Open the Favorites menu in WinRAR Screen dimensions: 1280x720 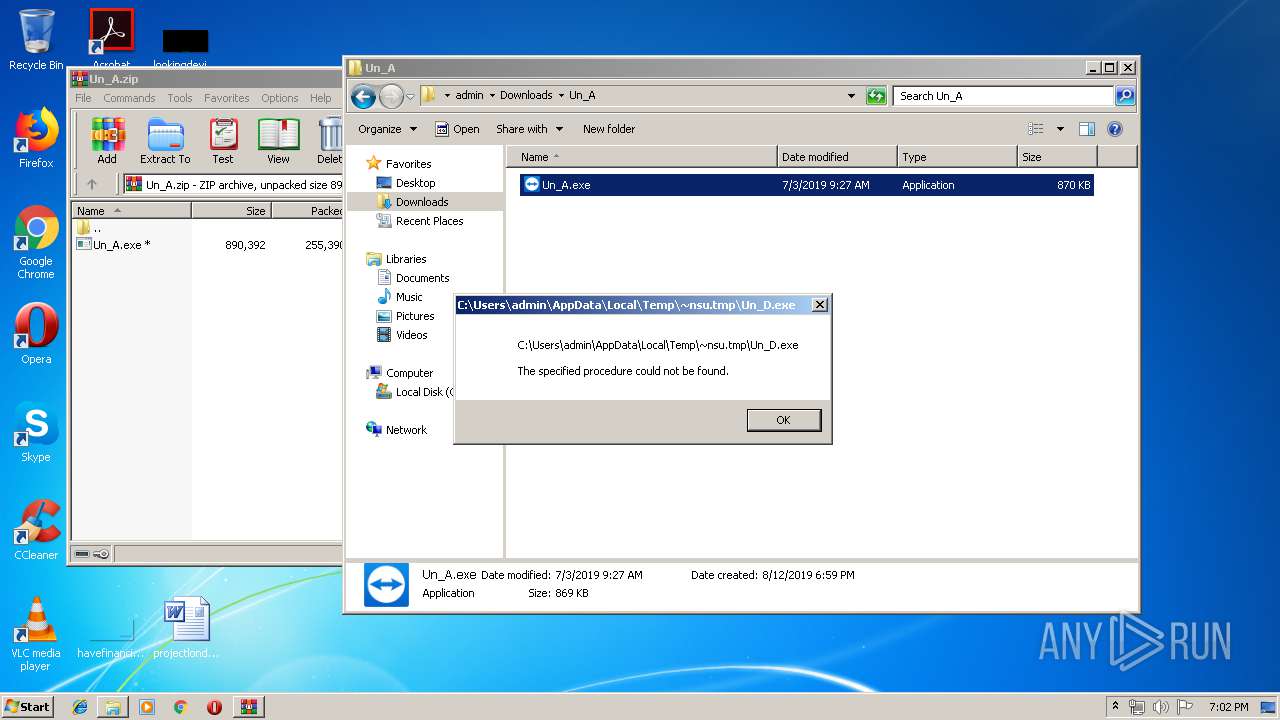click(227, 98)
